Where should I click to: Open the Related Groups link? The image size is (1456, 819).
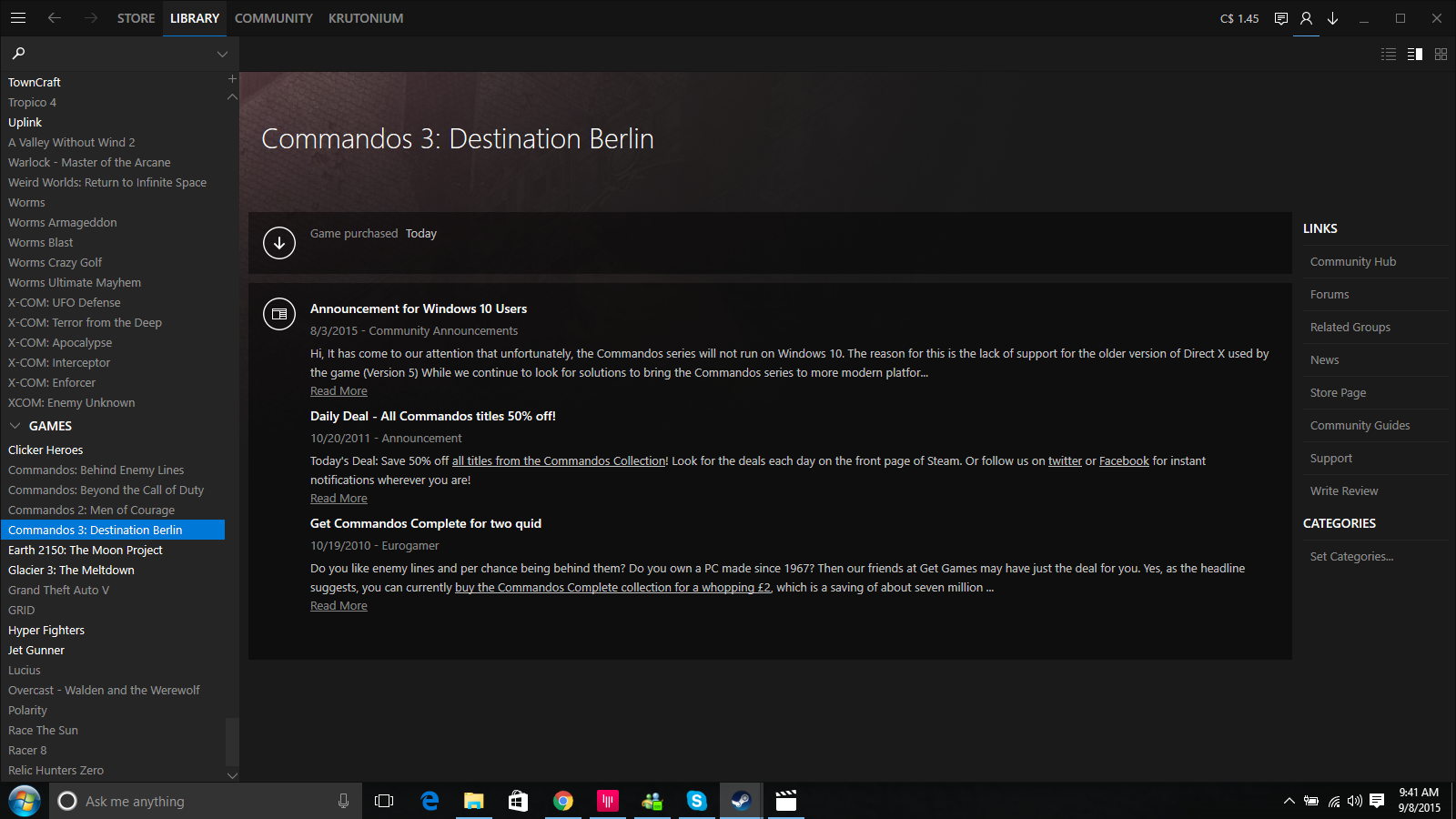1350,327
